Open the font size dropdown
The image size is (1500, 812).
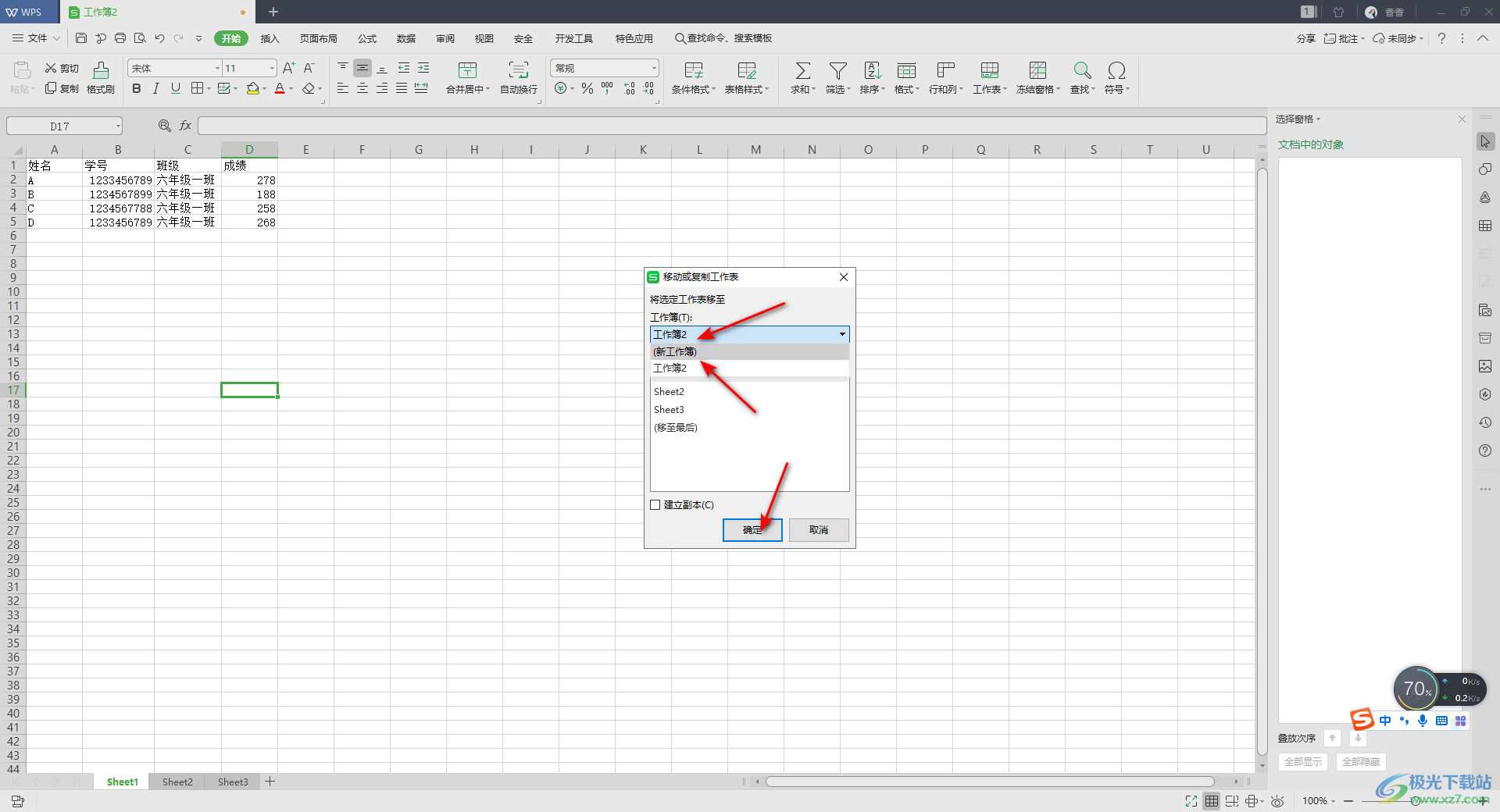coord(272,69)
